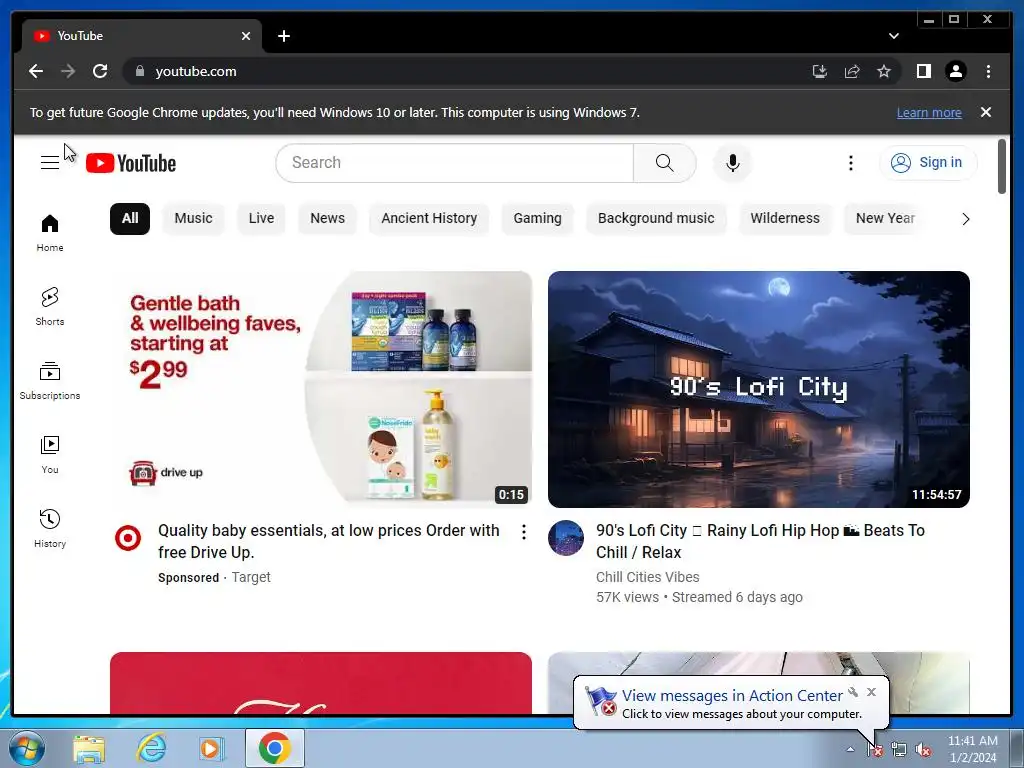The width and height of the screenshot is (1024, 768).
Task: Open the 90's Lofi City thumbnail
Action: click(x=759, y=389)
